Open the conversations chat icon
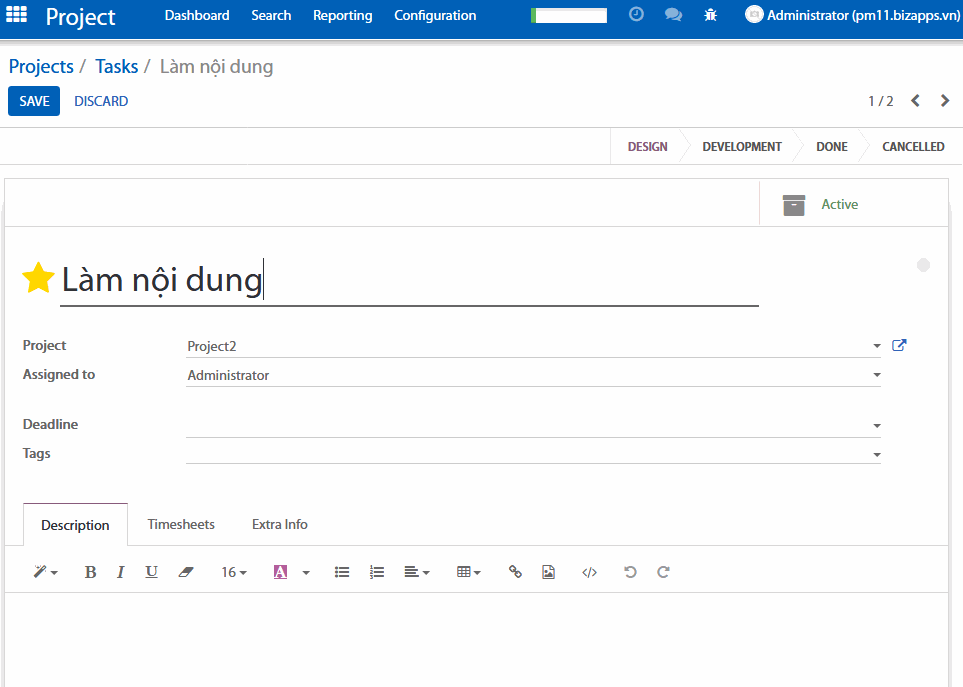The height and width of the screenshot is (687, 963). click(673, 15)
